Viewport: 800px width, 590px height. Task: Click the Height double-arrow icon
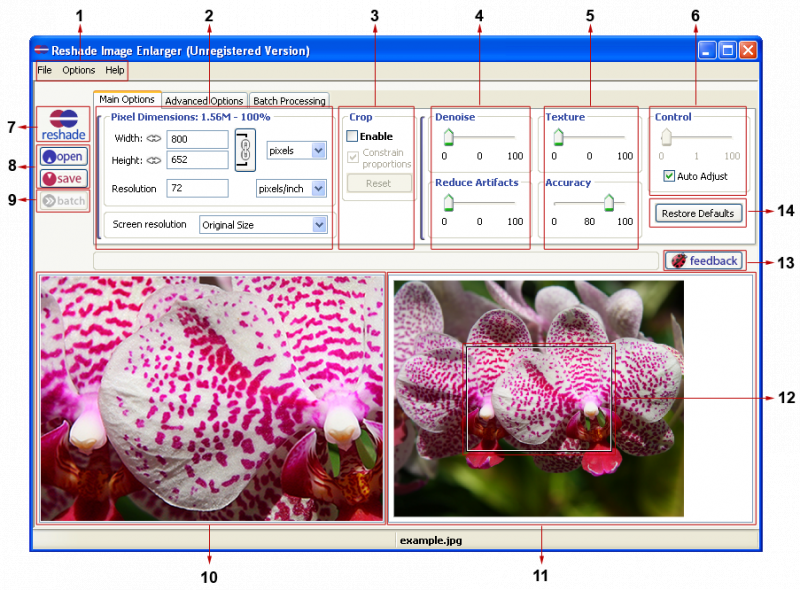154,160
